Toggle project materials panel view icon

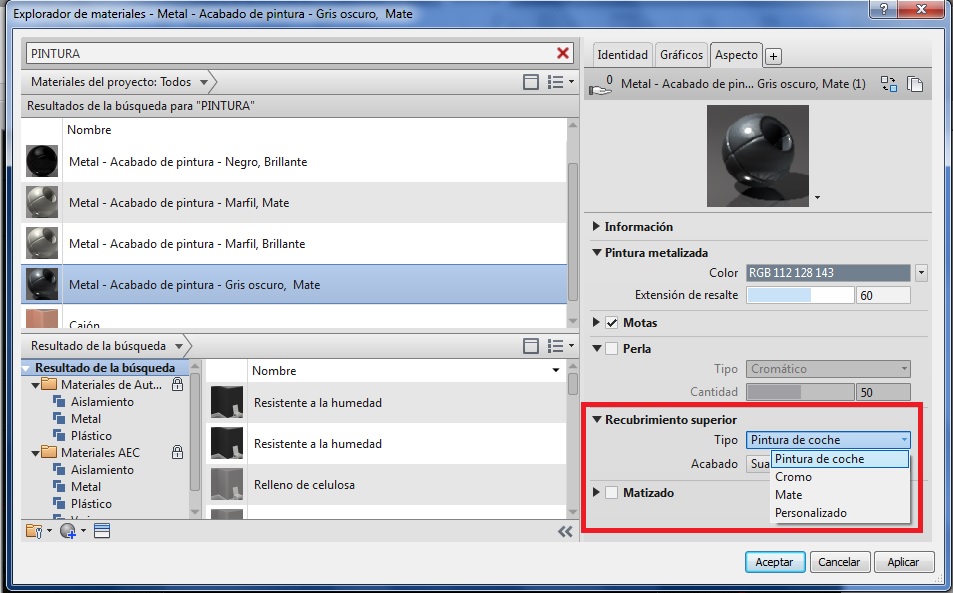531,82
